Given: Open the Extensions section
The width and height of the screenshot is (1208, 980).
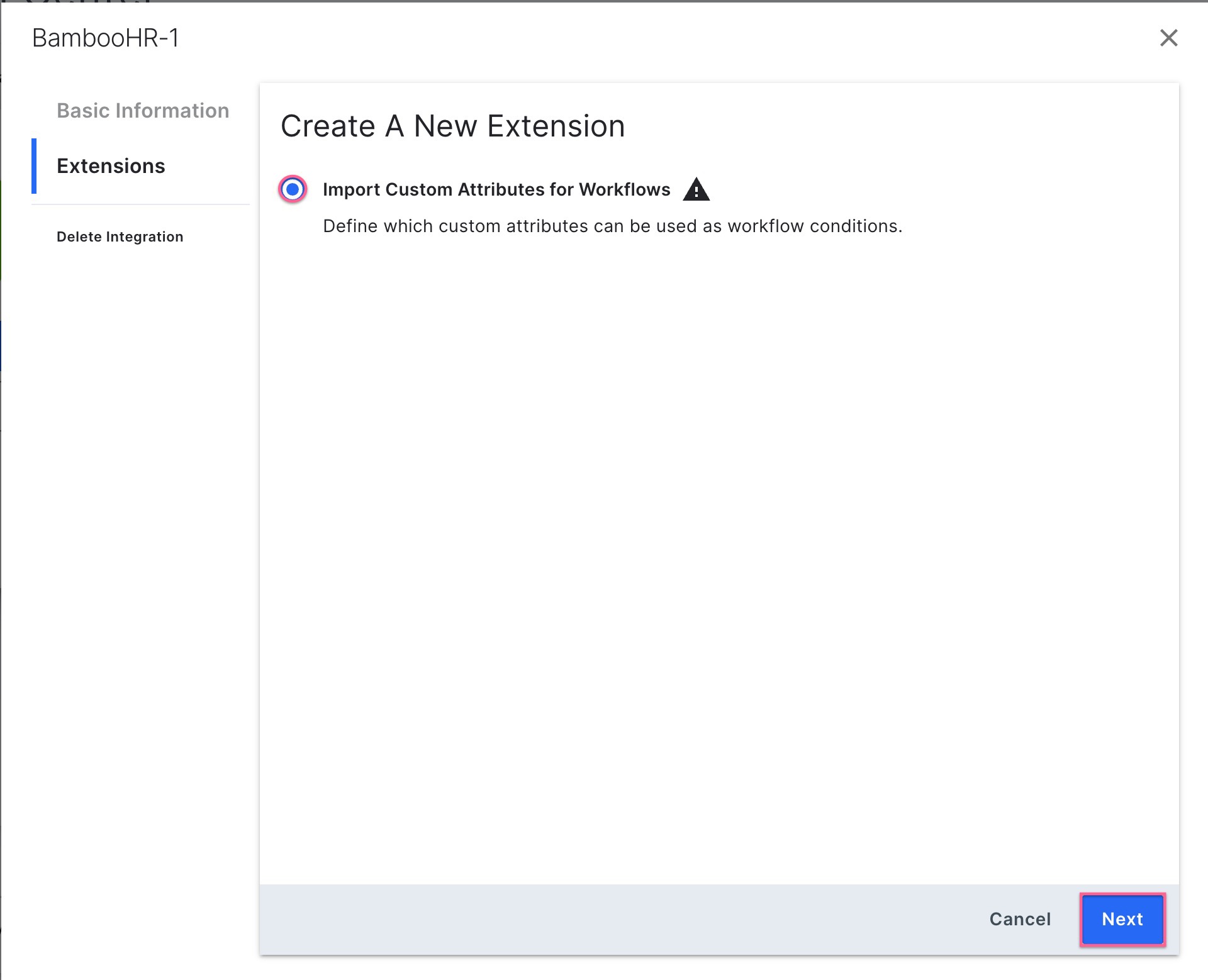Looking at the screenshot, I should point(111,166).
